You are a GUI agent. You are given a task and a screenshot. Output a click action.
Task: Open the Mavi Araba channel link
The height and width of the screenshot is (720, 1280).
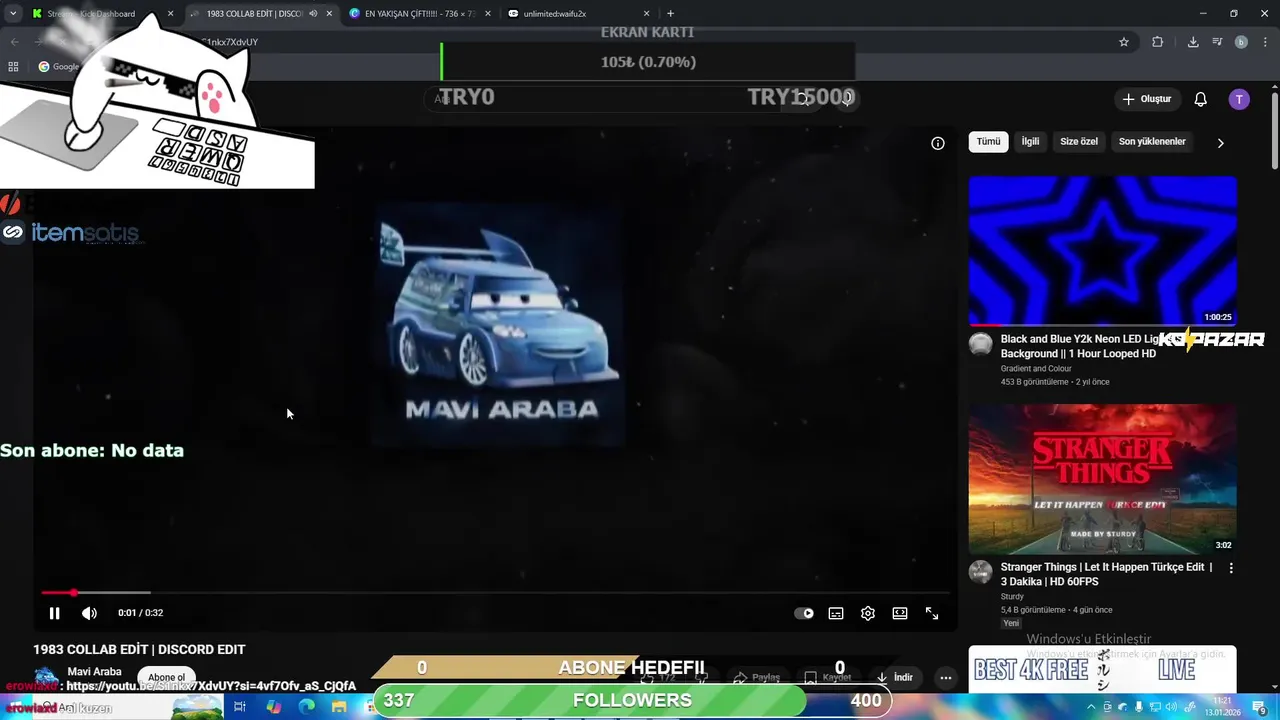94,672
